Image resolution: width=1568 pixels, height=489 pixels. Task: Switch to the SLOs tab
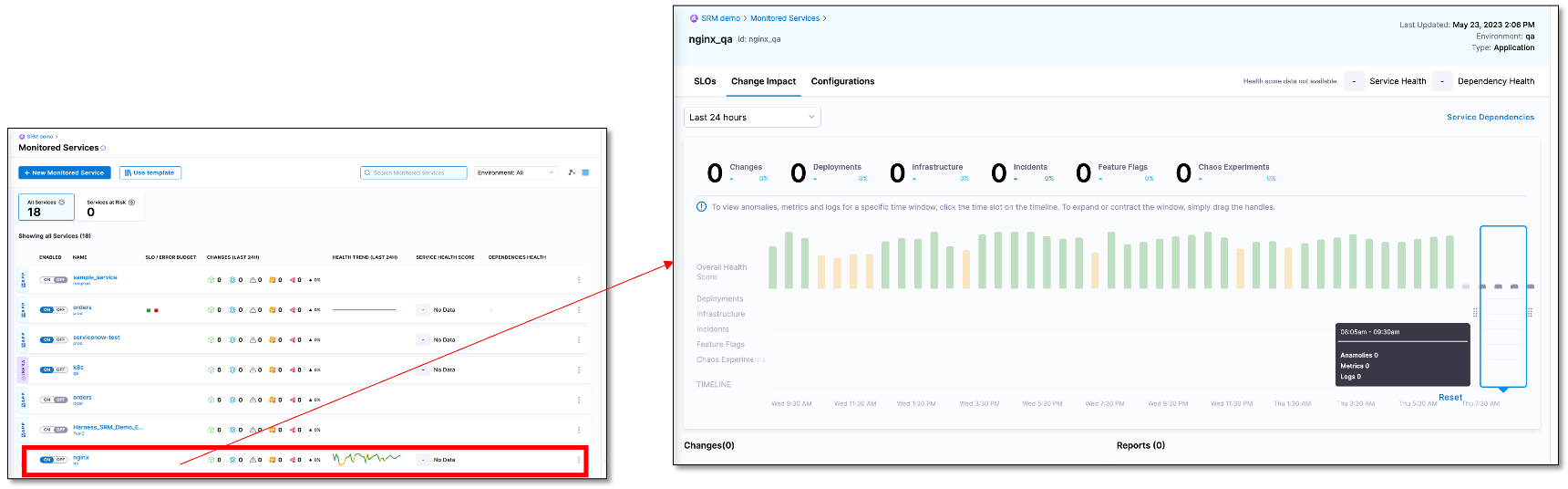(x=705, y=81)
